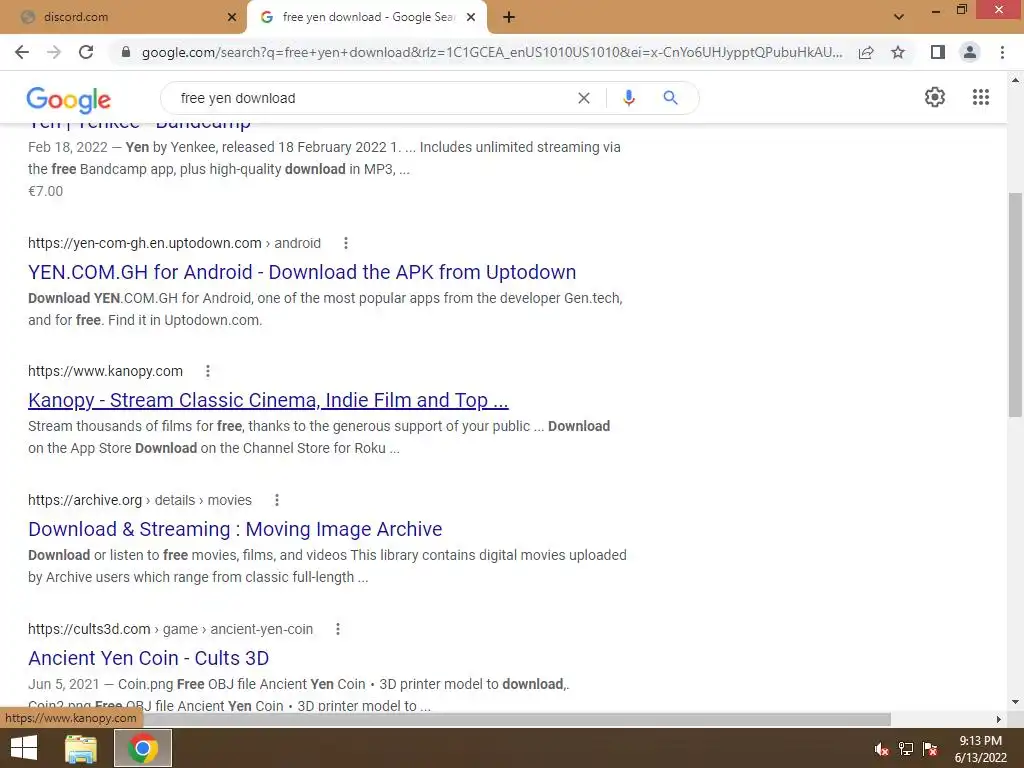Open Chrome side panel

coord(938,52)
